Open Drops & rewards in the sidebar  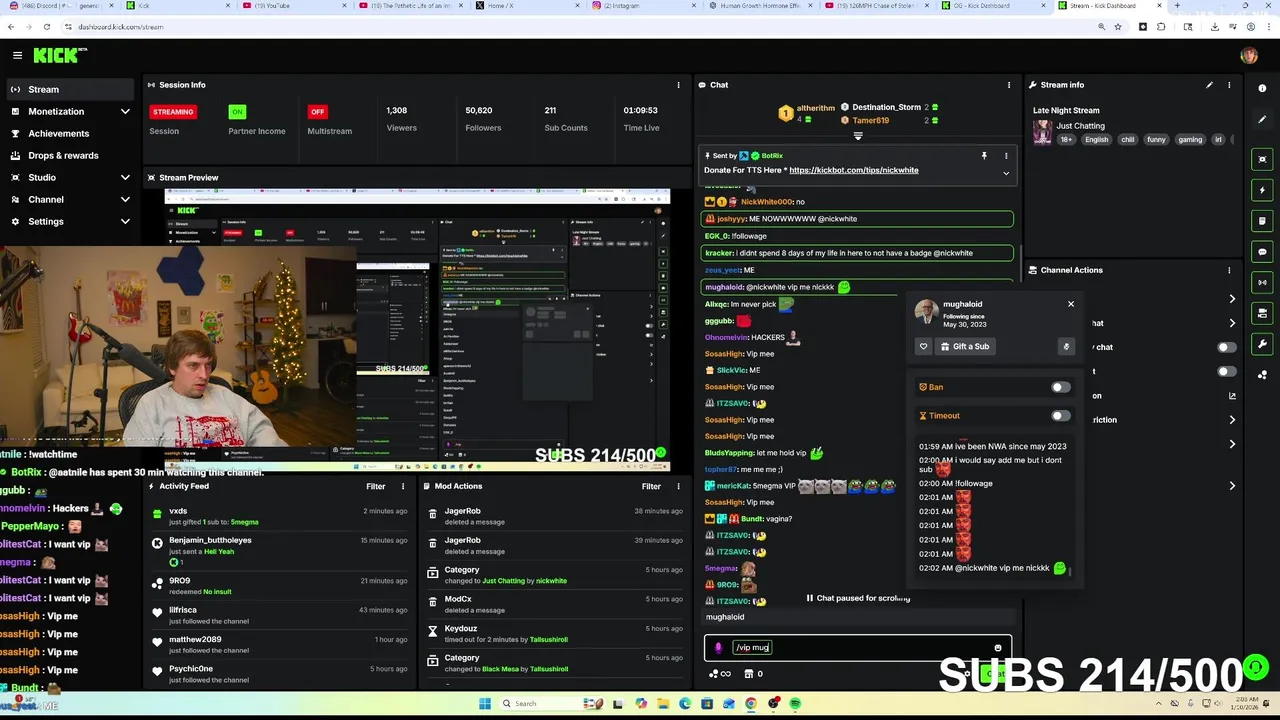coord(69,155)
